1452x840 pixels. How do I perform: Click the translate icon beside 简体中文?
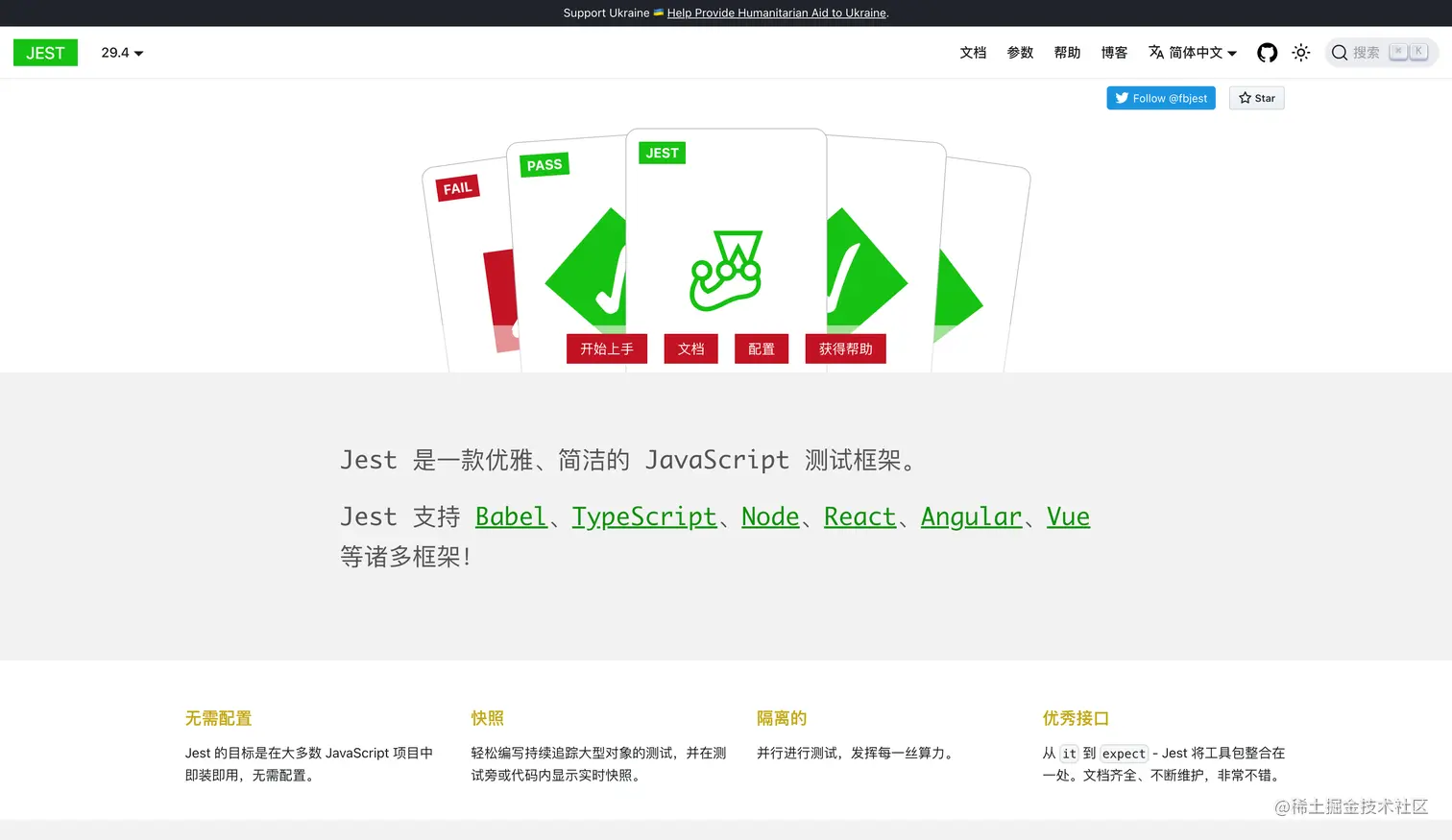click(1156, 52)
